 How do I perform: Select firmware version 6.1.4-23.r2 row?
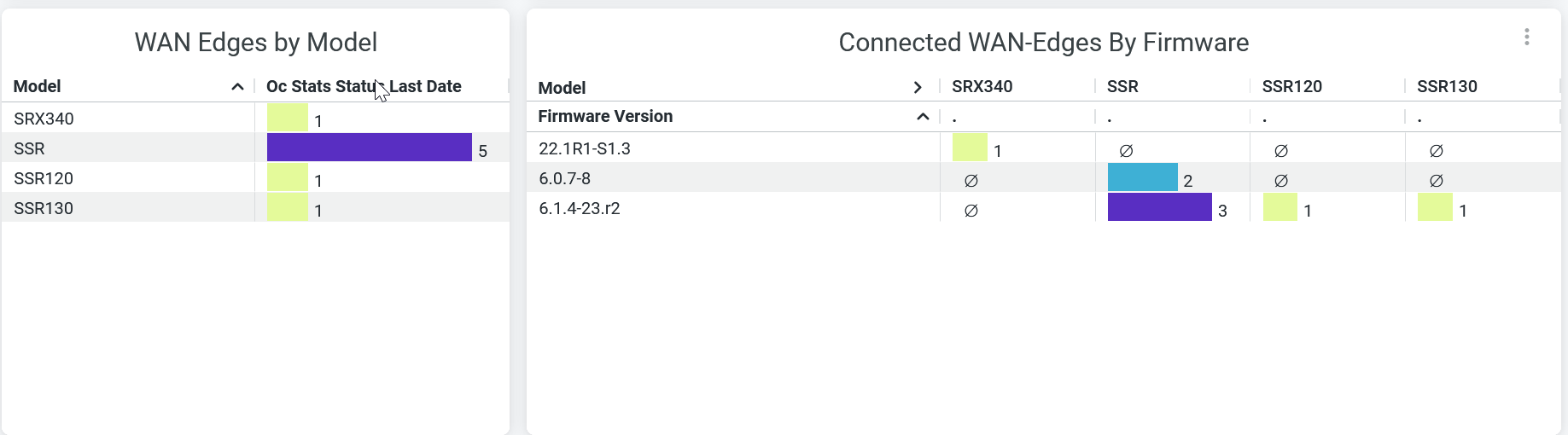click(x=580, y=208)
